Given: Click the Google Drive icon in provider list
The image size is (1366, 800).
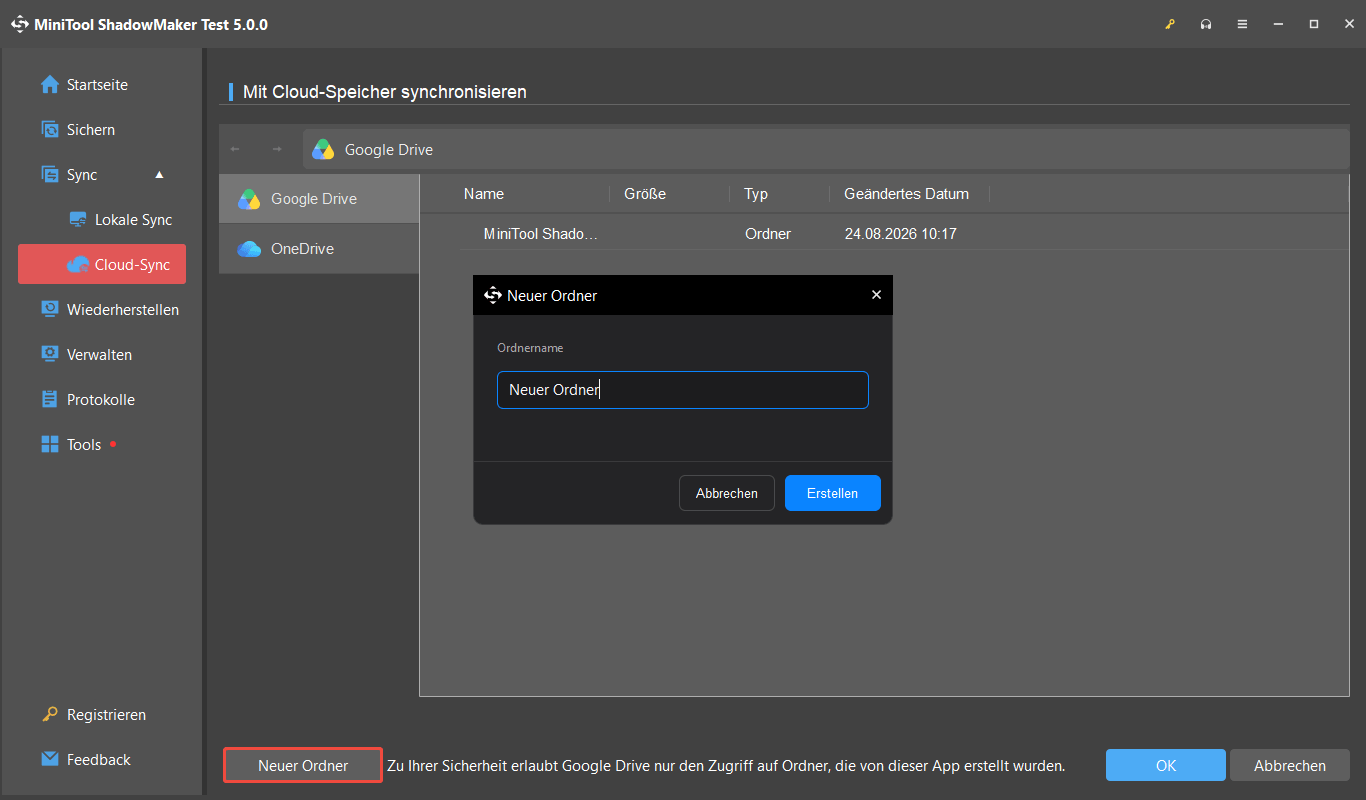Looking at the screenshot, I should tap(249, 199).
